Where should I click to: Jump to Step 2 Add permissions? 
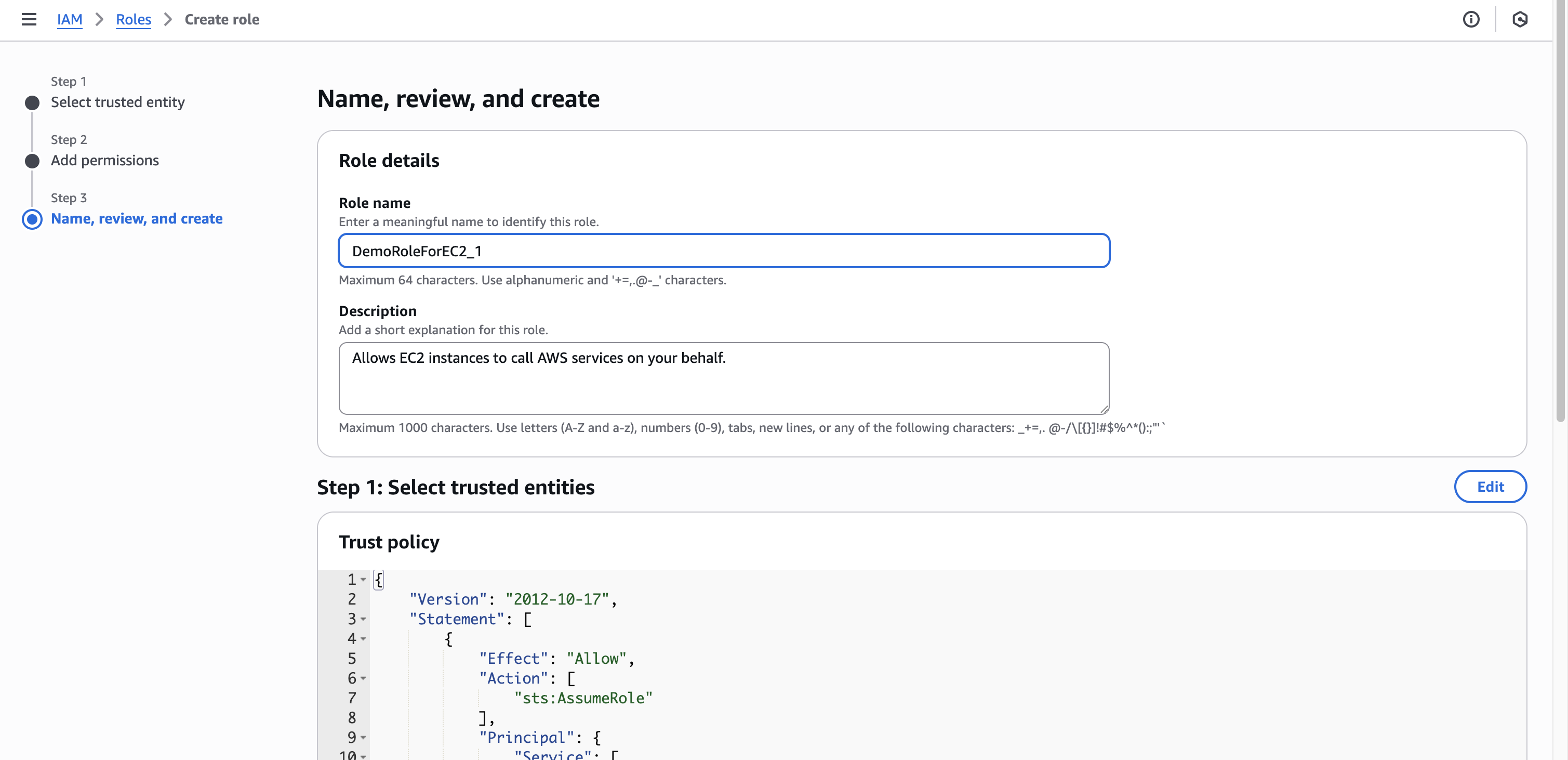pos(105,161)
